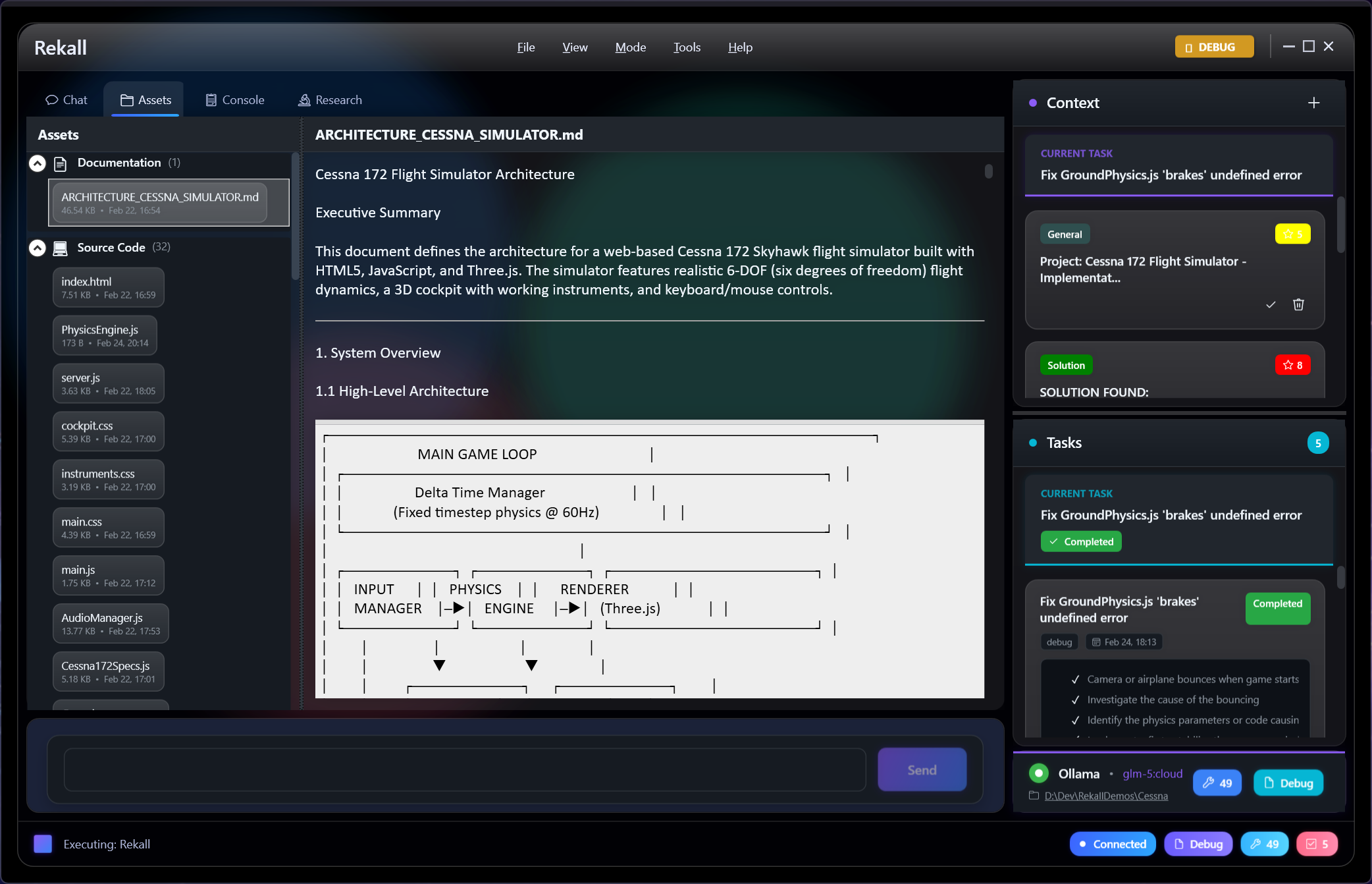The image size is (1372, 884).
Task: Click the red star 8 badge on Solution card
Action: click(x=1292, y=365)
